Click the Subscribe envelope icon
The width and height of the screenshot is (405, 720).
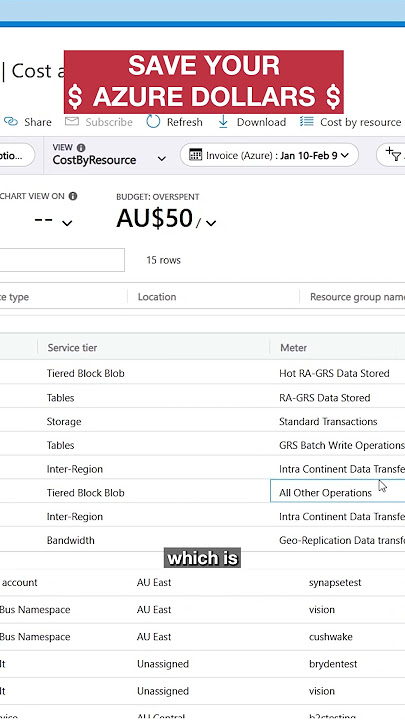[72, 122]
